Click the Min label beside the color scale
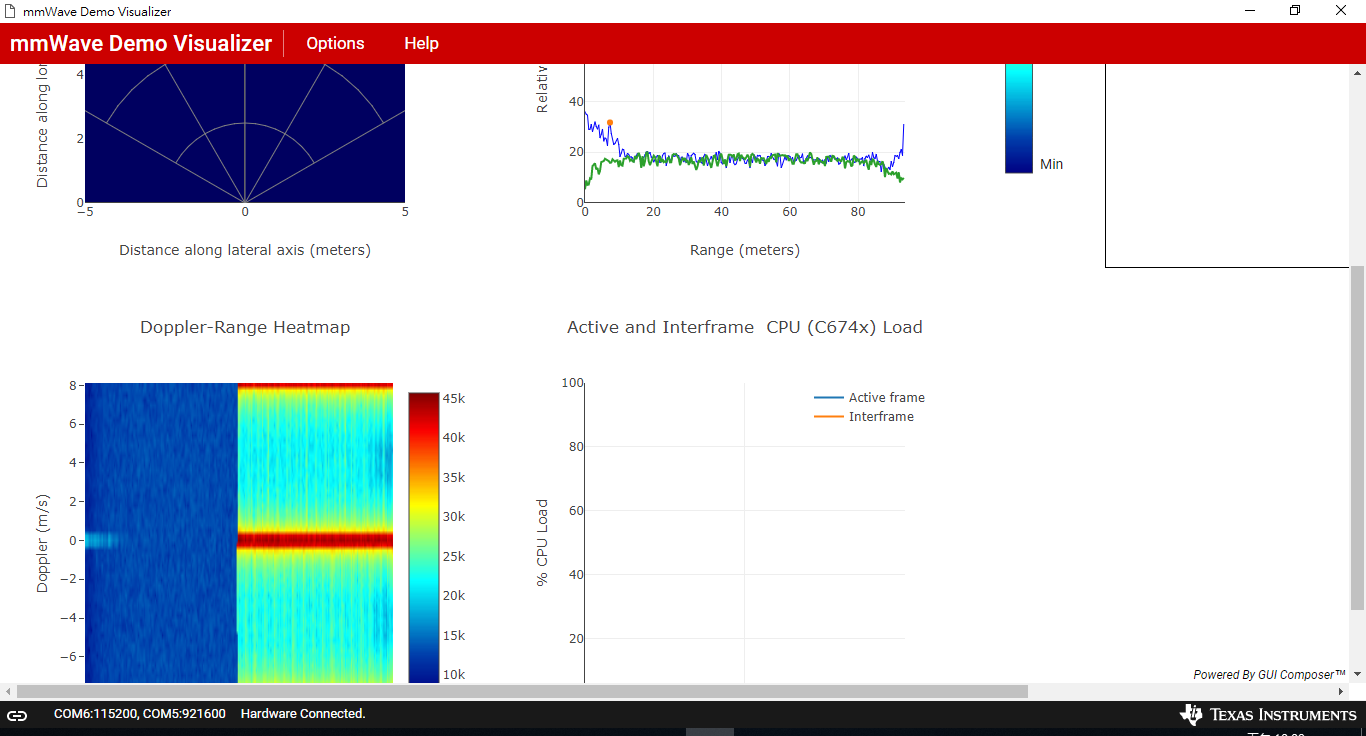 (1051, 164)
